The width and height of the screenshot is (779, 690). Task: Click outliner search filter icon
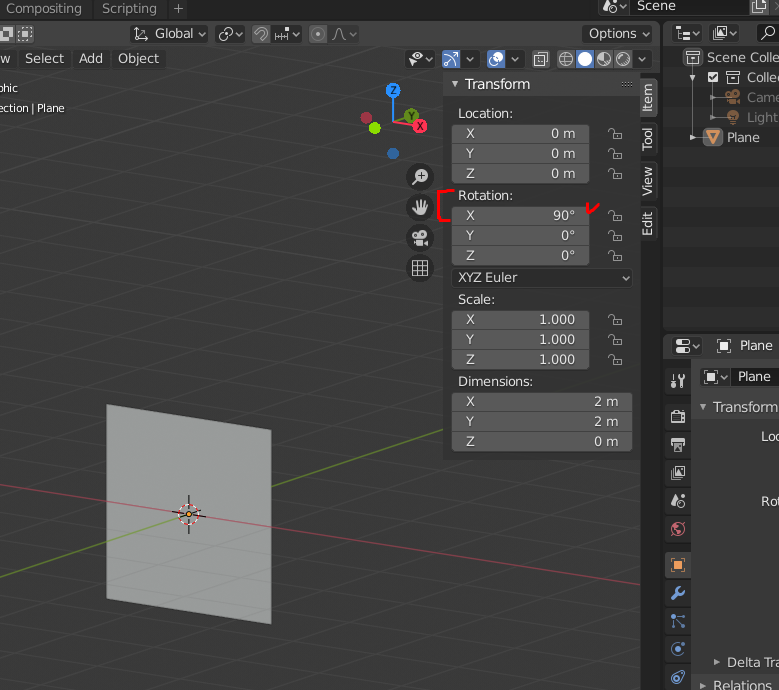click(x=768, y=33)
